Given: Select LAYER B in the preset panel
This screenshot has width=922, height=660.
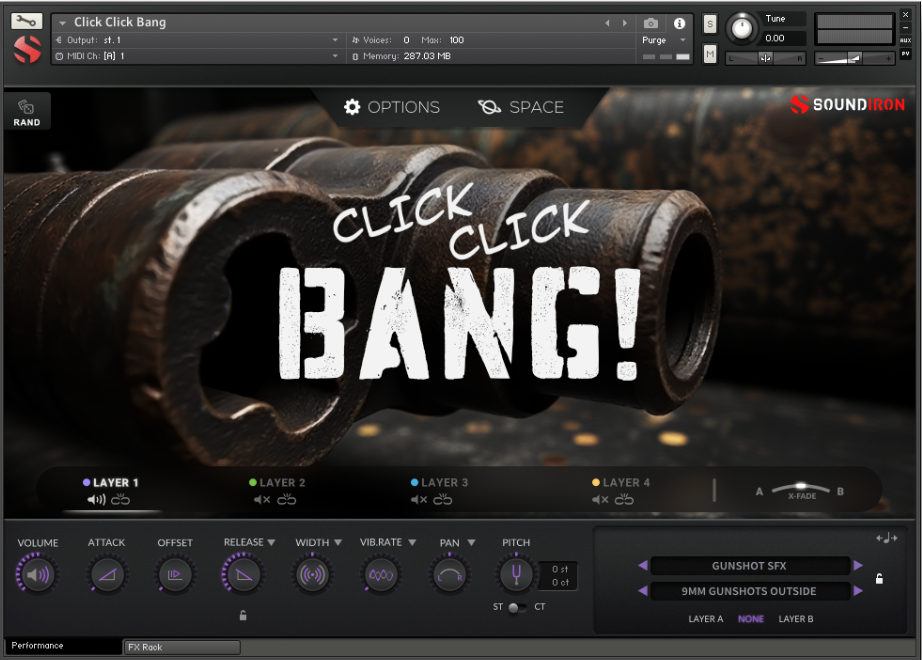Looking at the screenshot, I should tap(797, 618).
